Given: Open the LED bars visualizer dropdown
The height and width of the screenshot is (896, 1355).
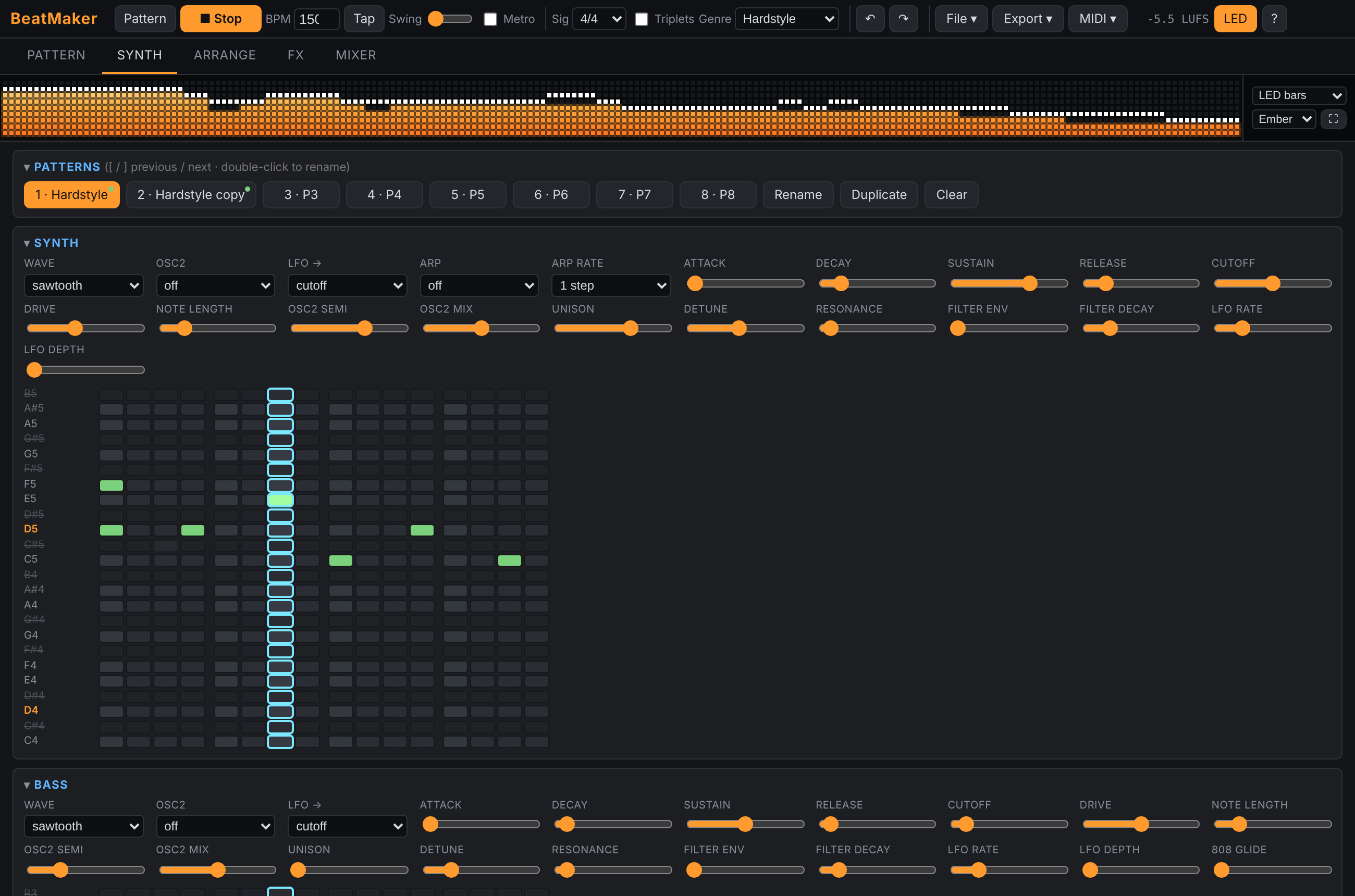Looking at the screenshot, I should [x=1298, y=95].
